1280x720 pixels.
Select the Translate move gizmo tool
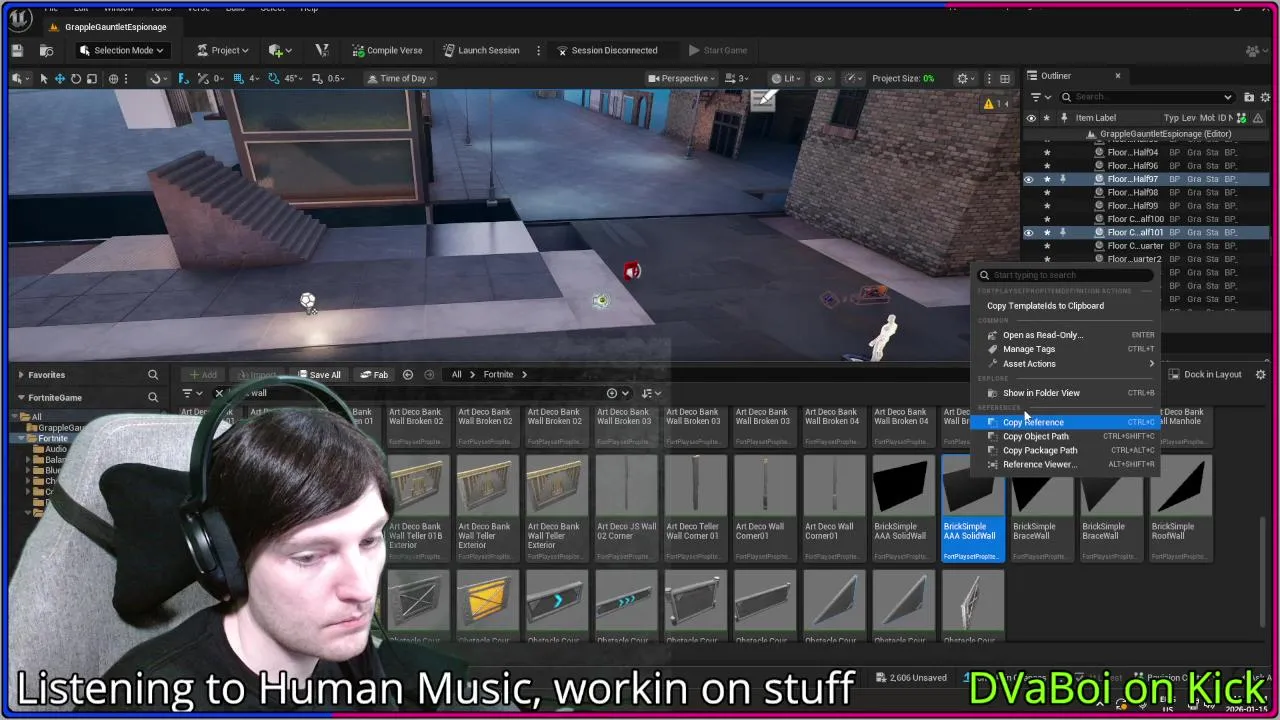pyautogui.click(x=60, y=78)
